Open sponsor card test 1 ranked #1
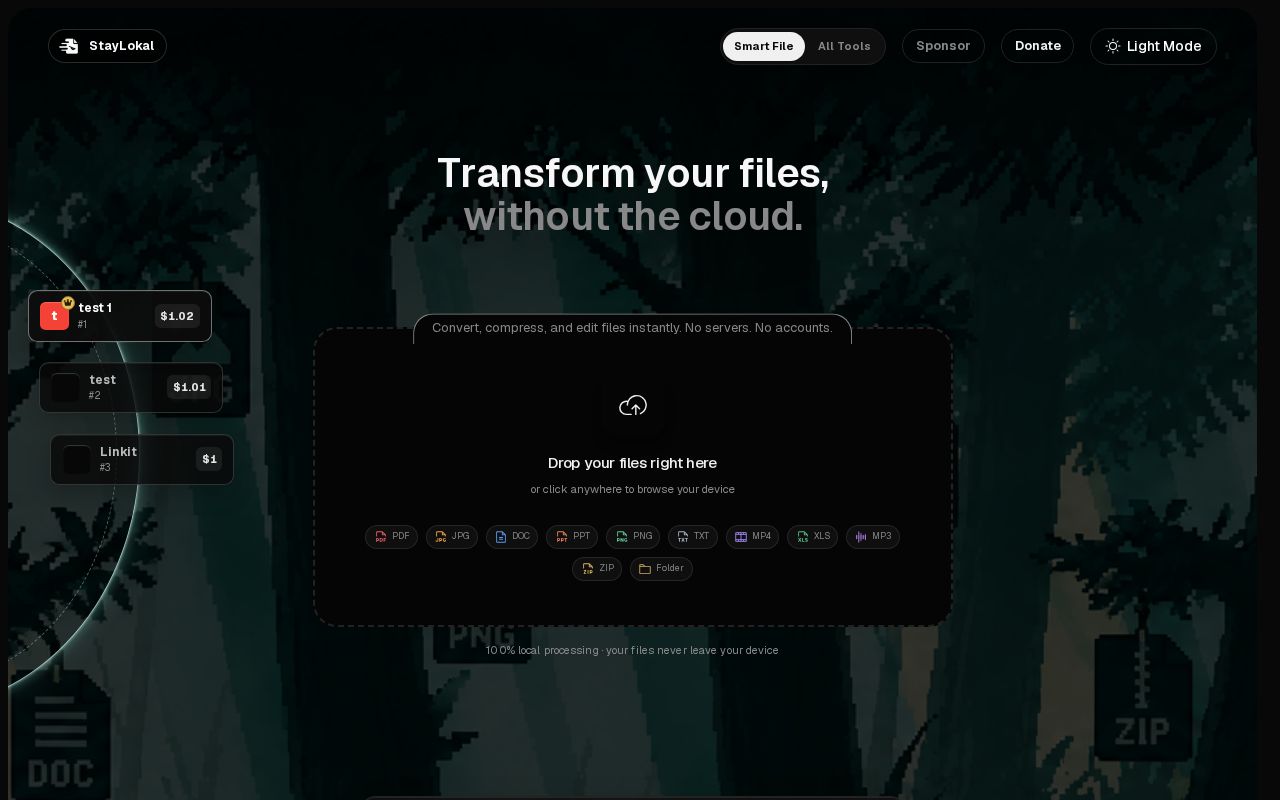The height and width of the screenshot is (800, 1280). pyautogui.click(x=120, y=316)
